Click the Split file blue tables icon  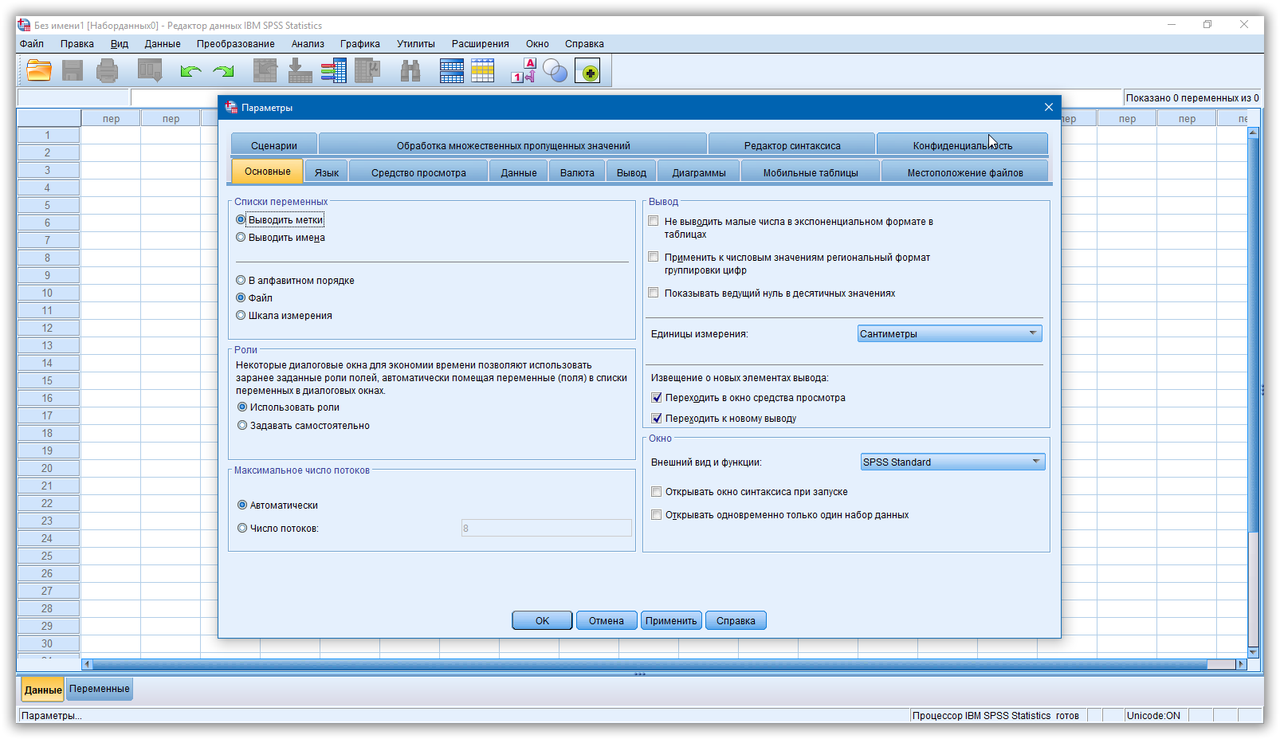point(452,70)
